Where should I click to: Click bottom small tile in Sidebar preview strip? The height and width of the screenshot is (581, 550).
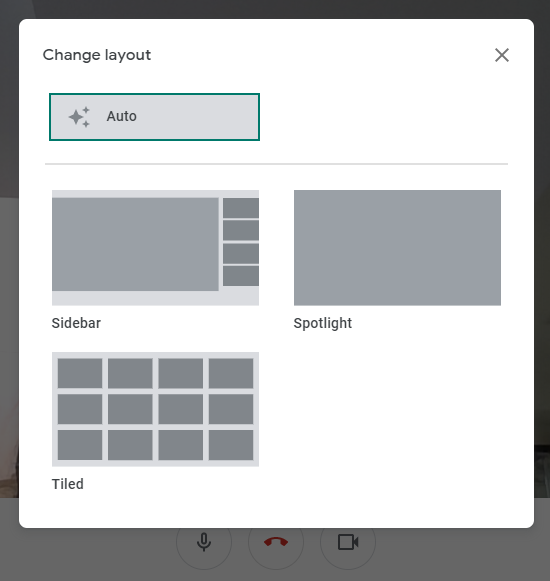coord(241,276)
